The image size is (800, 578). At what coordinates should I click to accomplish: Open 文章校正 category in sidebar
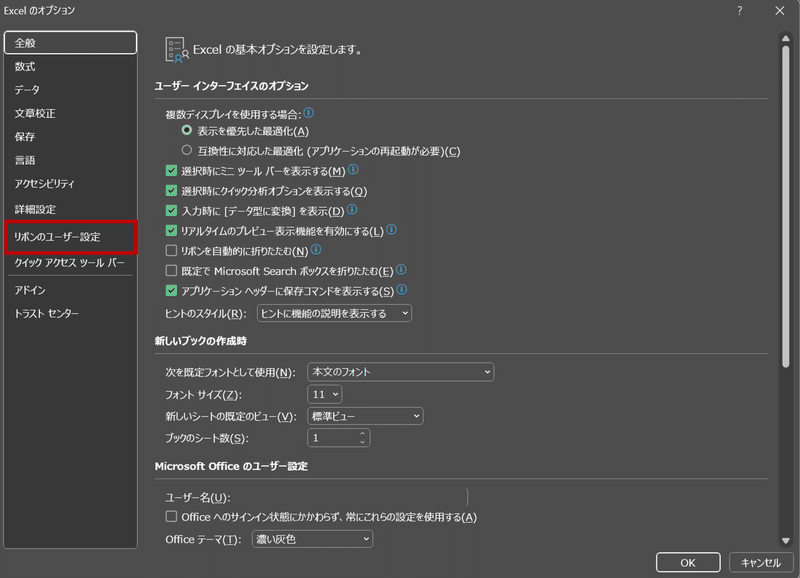coord(70,113)
